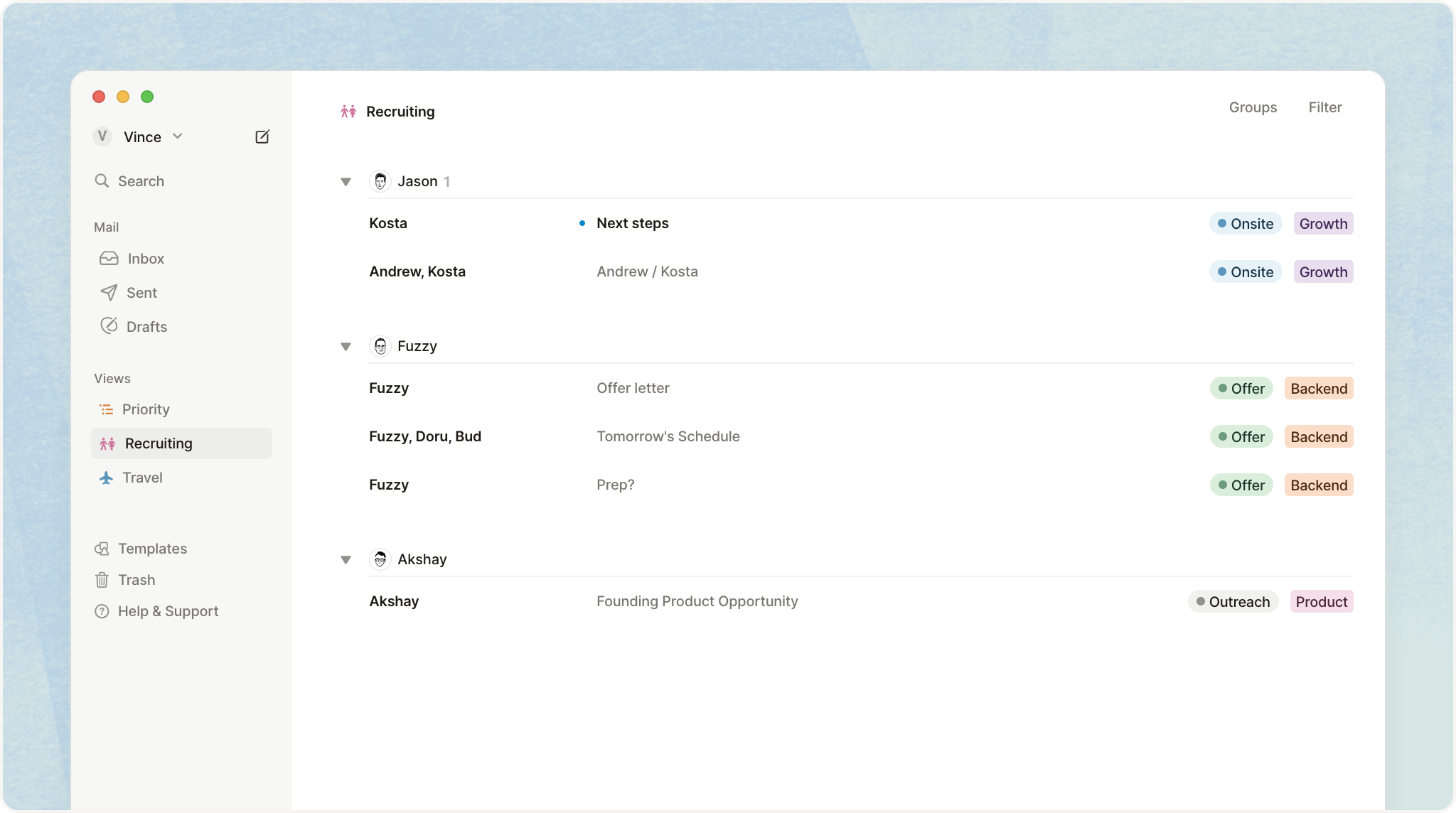Click the Onsite tag on Kosta row
The height and width of the screenshot is (813, 1456).
[1246, 224]
